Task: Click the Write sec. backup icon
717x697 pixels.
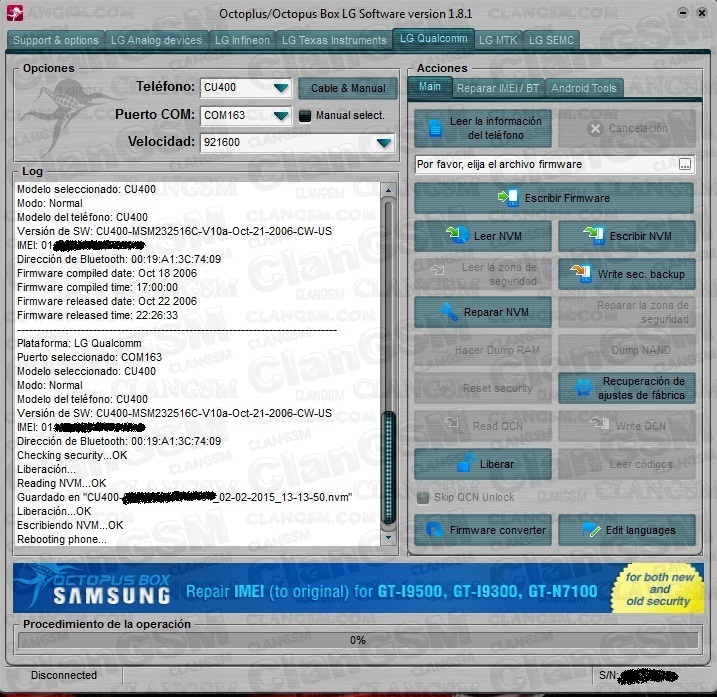Action: tap(580, 273)
